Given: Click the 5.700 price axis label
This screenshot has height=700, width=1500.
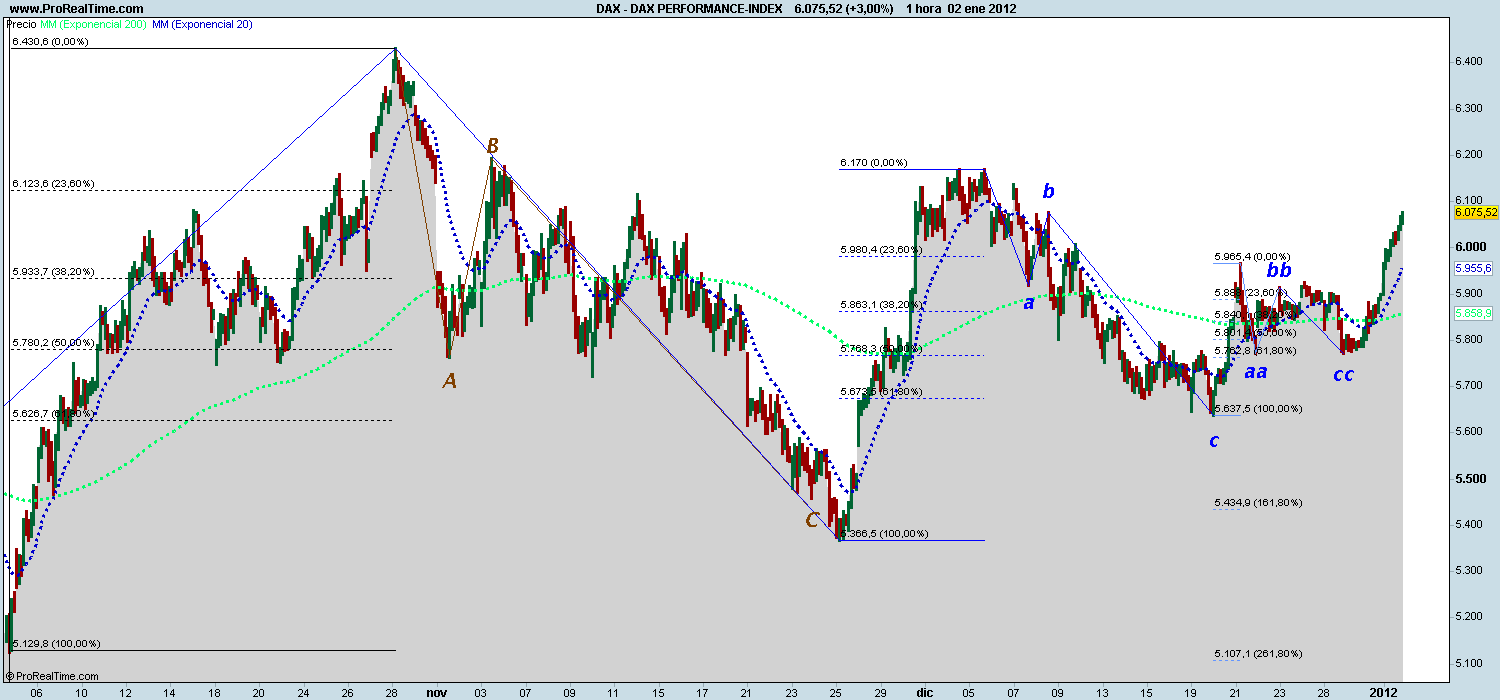Looking at the screenshot, I should click(1468, 386).
